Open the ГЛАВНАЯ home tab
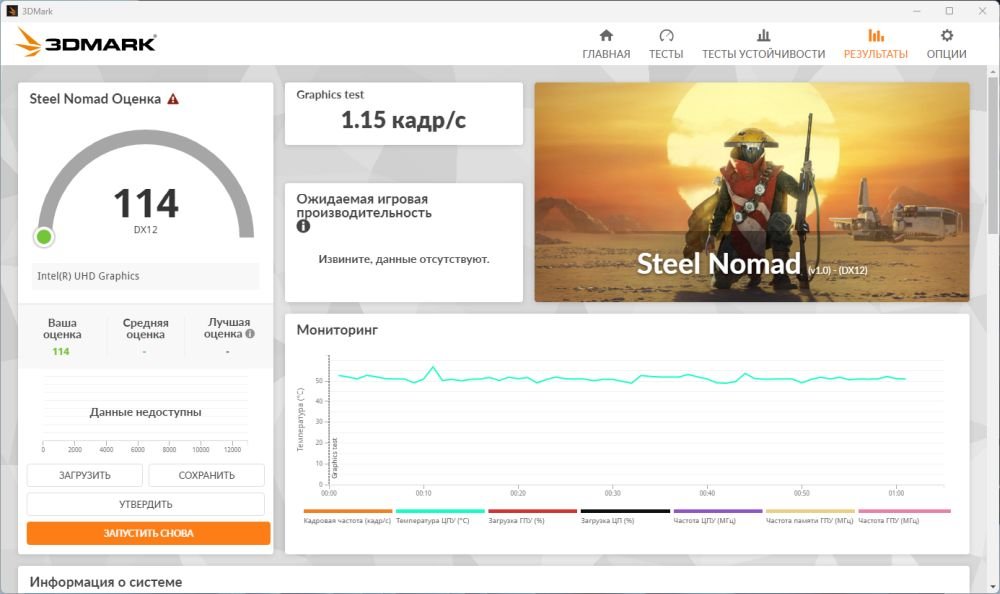The height and width of the screenshot is (594, 1000). (606, 44)
